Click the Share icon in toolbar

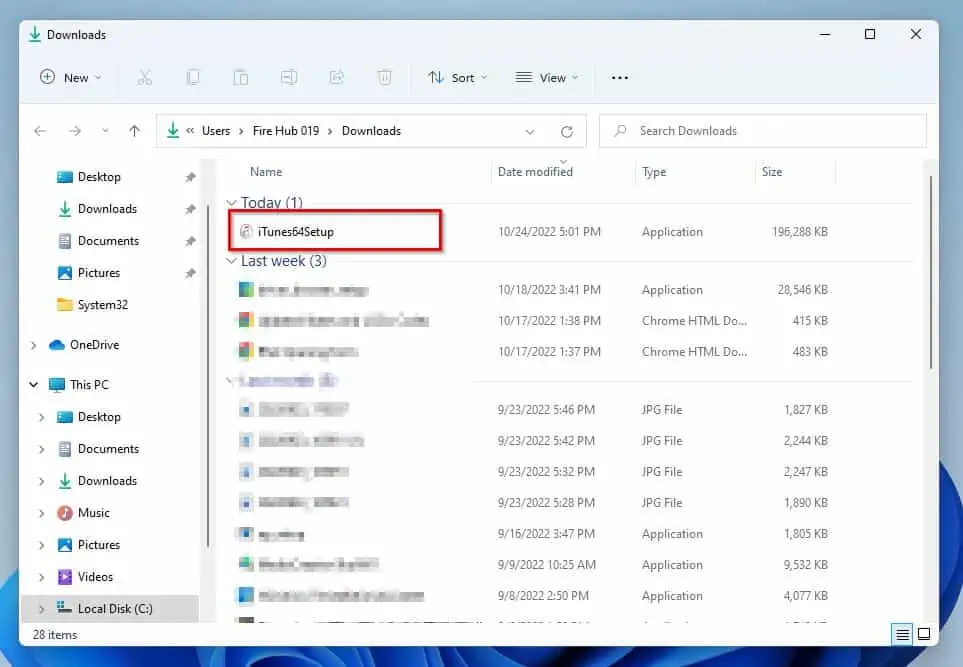tap(337, 77)
